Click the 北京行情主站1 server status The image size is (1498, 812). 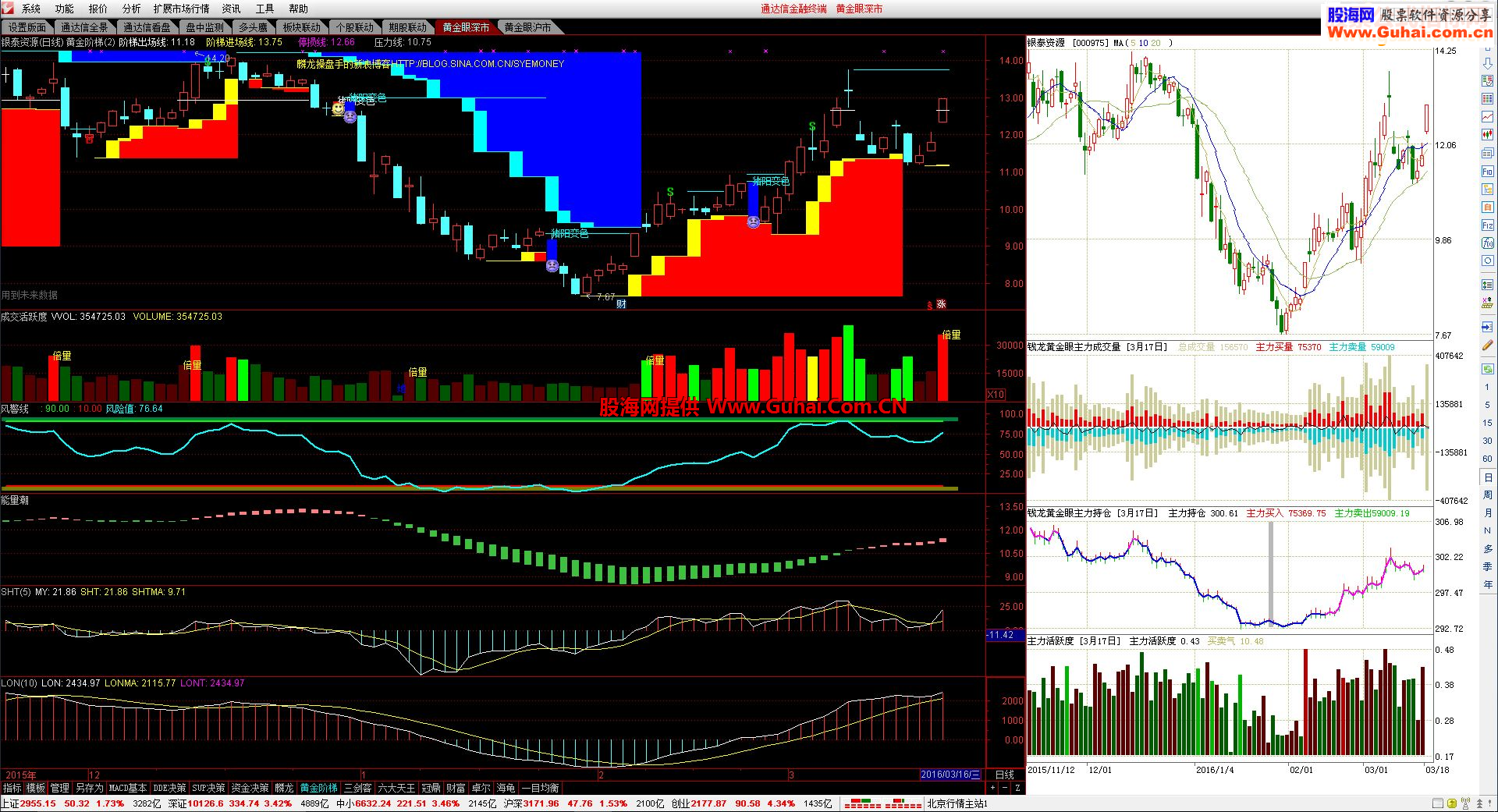pyautogui.click(x=957, y=803)
